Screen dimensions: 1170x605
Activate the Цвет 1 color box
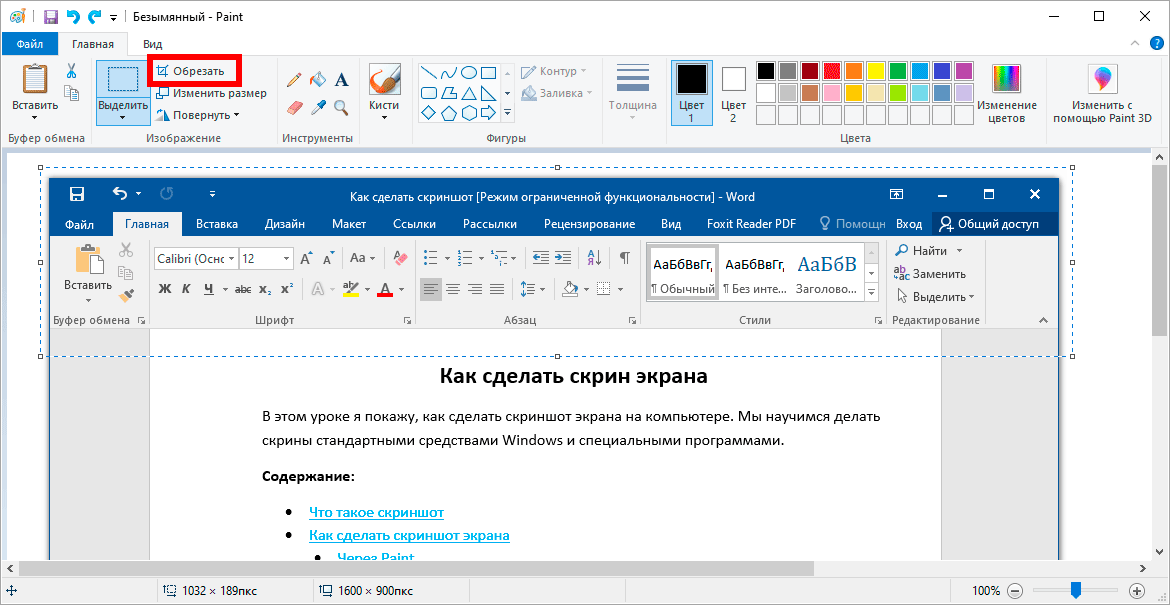click(x=691, y=92)
